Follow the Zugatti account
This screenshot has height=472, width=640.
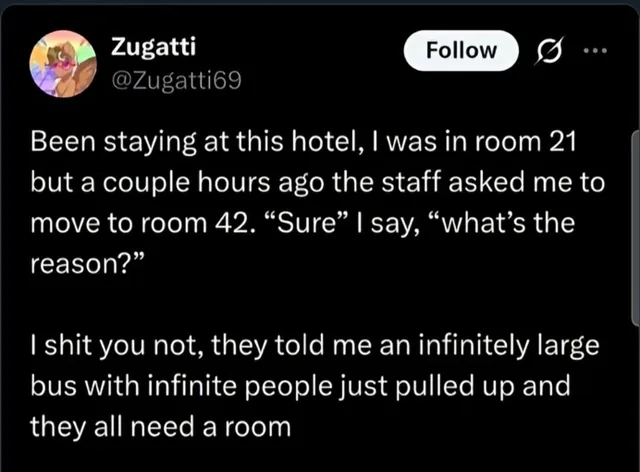pos(461,51)
